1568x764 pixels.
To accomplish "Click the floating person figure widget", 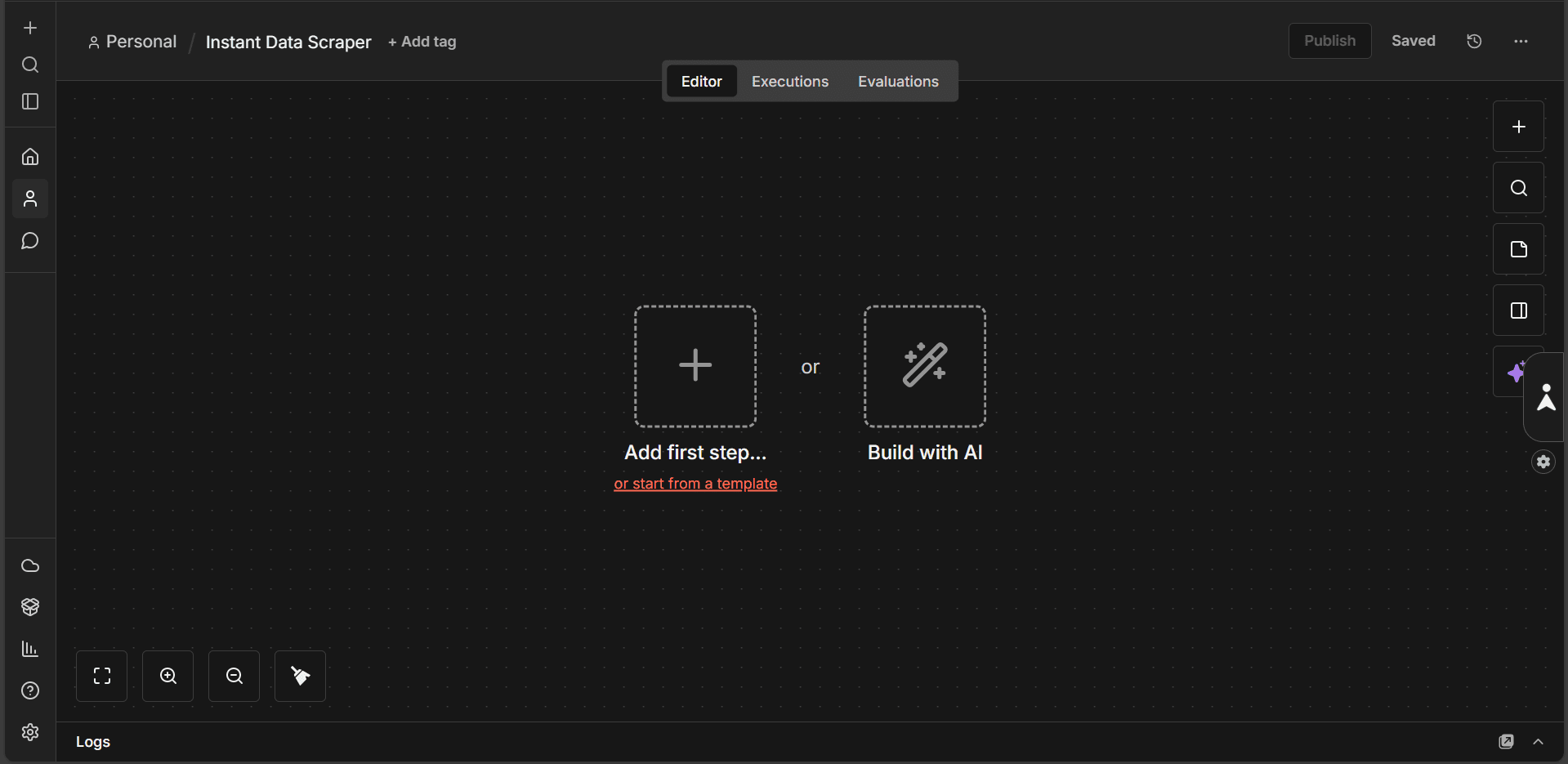I will [x=1546, y=398].
